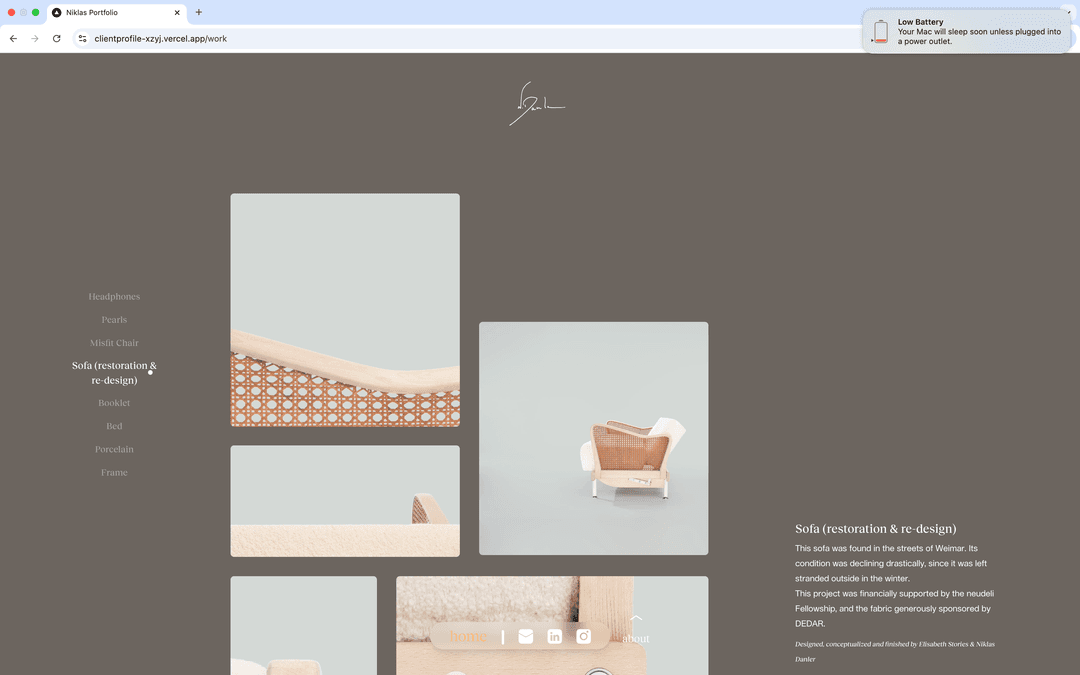Open a new tab with the plus icon

pyautogui.click(x=198, y=13)
